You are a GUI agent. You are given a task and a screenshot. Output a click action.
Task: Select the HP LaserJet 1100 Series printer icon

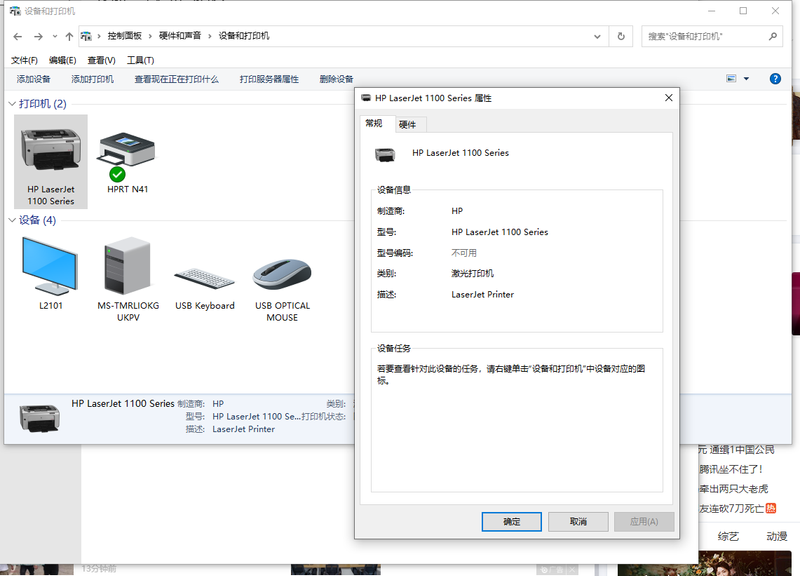[51, 162]
